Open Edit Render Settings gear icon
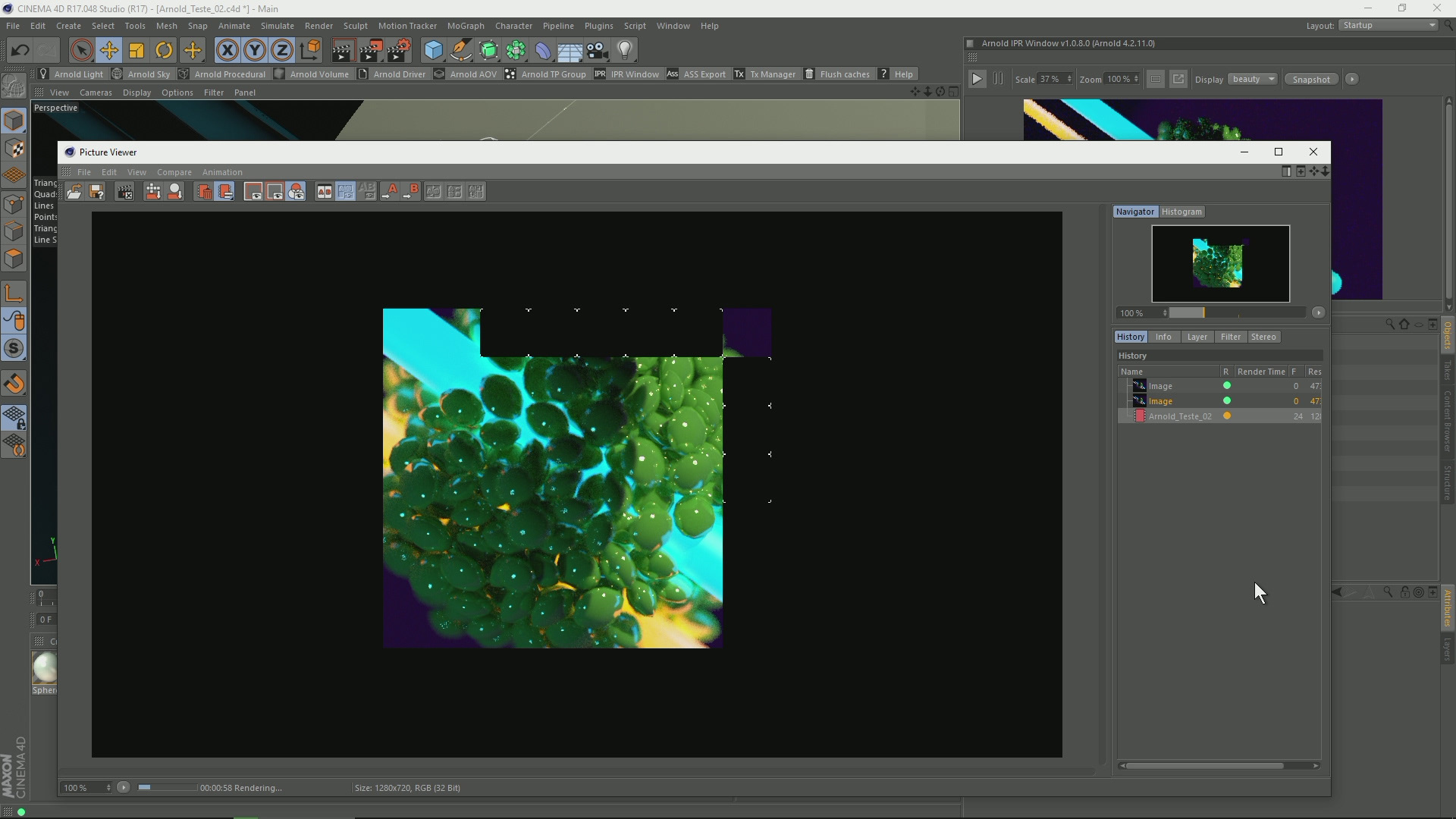The image size is (1456, 819). click(399, 51)
